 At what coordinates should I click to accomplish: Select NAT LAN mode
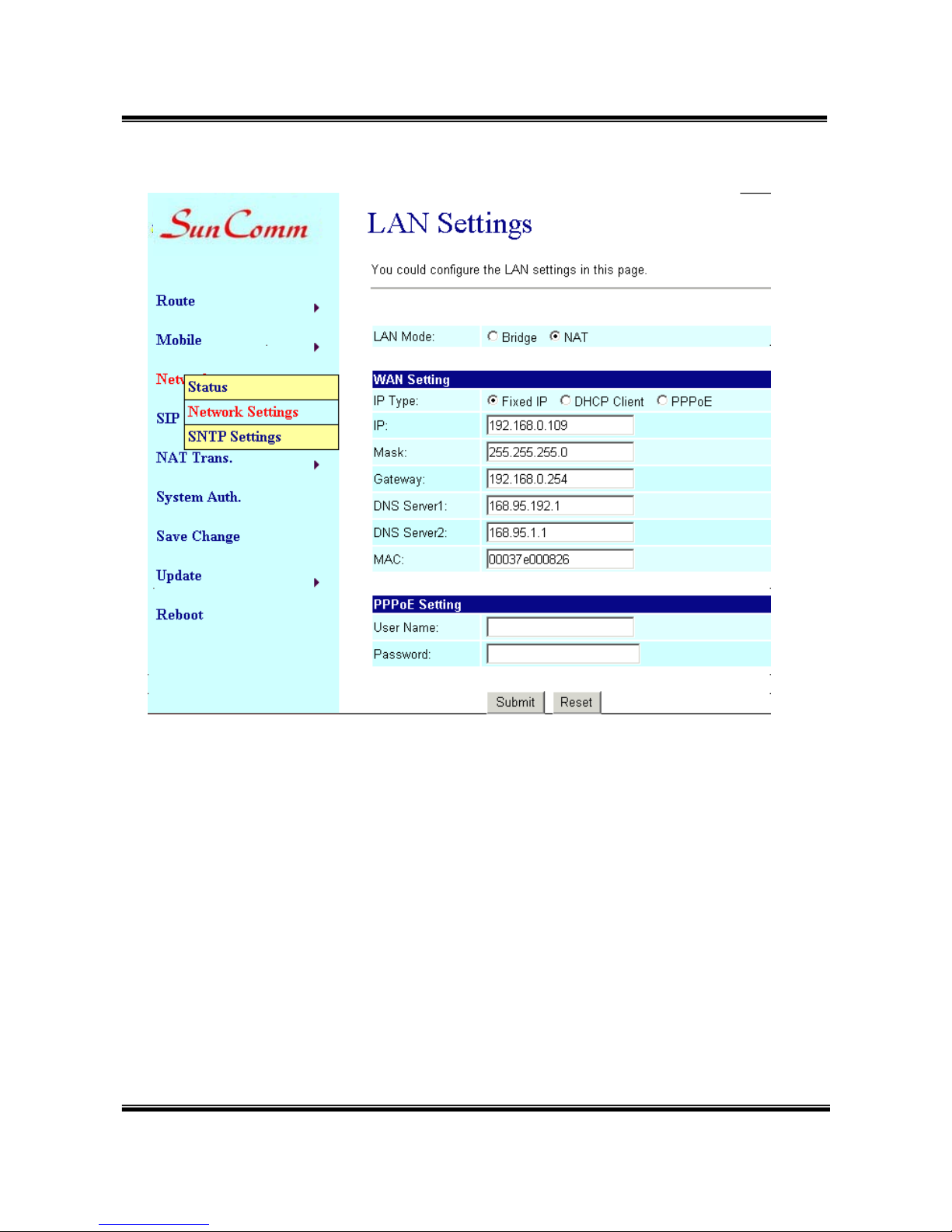(555, 337)
